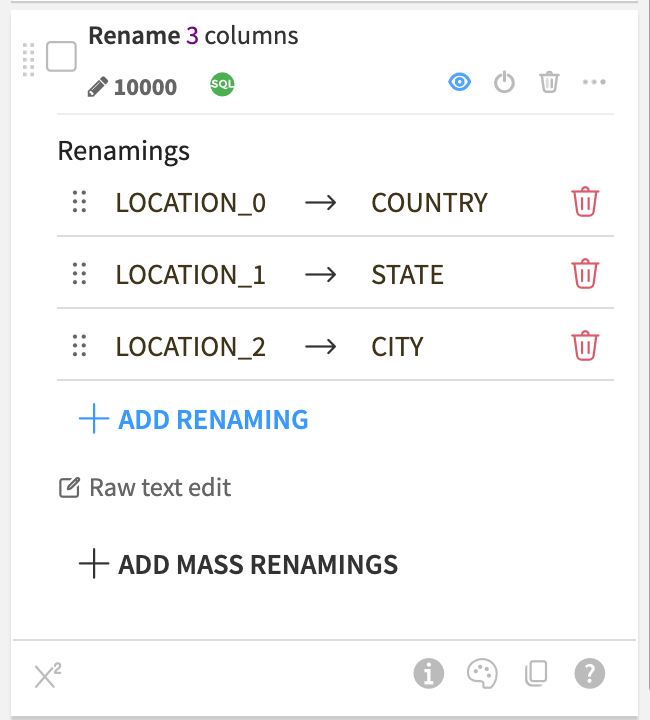
Task: Click the pencil icon beside 10000
Action: click(97, 87)
